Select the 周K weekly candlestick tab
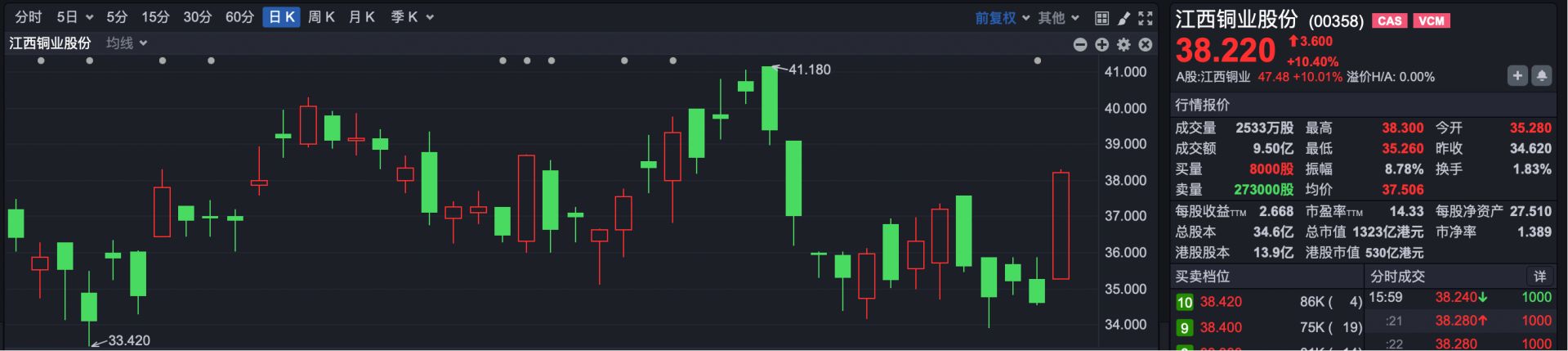1568x351 pixels. pos(322,17)
